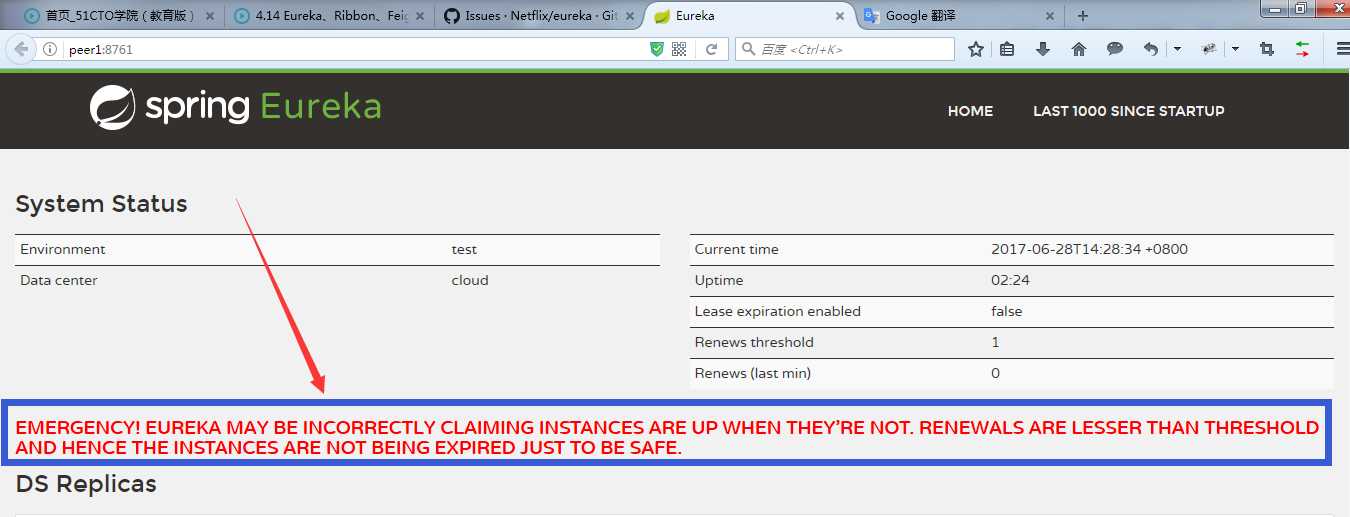
Task: Click the 'test' environment value
Action: click(x=464, y=249)
